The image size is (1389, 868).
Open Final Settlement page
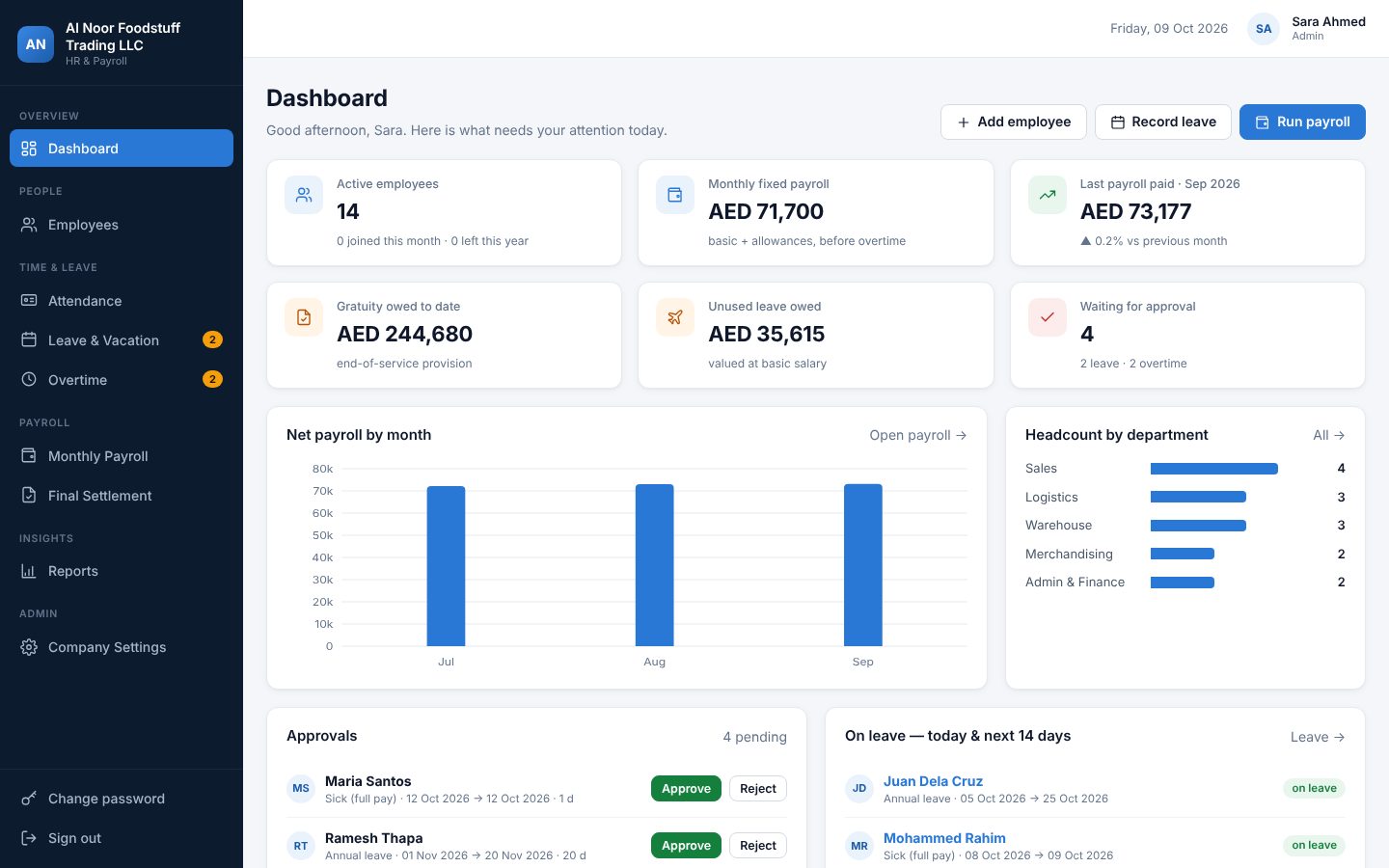(x=122, y=496)
